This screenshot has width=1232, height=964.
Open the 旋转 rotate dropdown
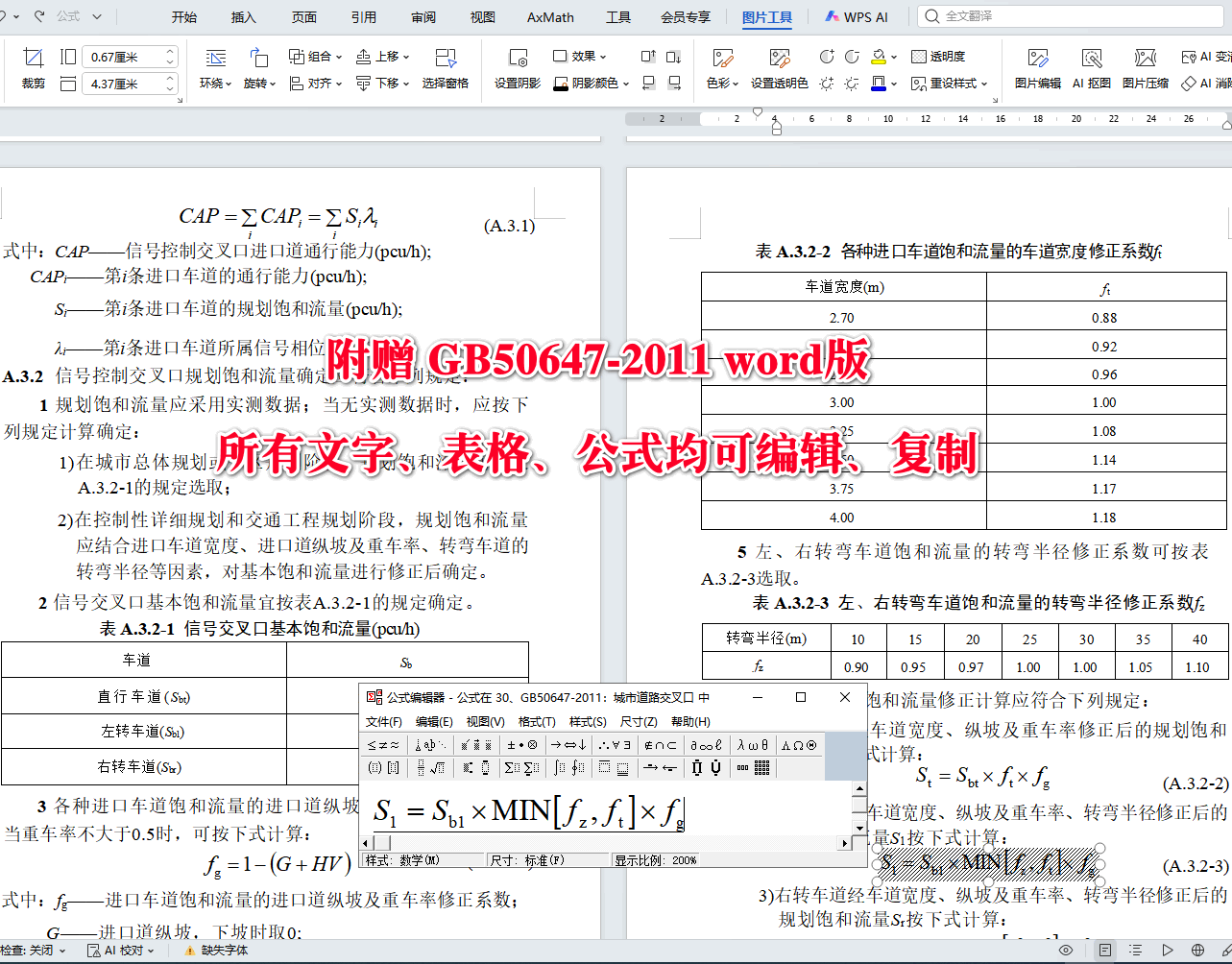(x=258, y=84)
